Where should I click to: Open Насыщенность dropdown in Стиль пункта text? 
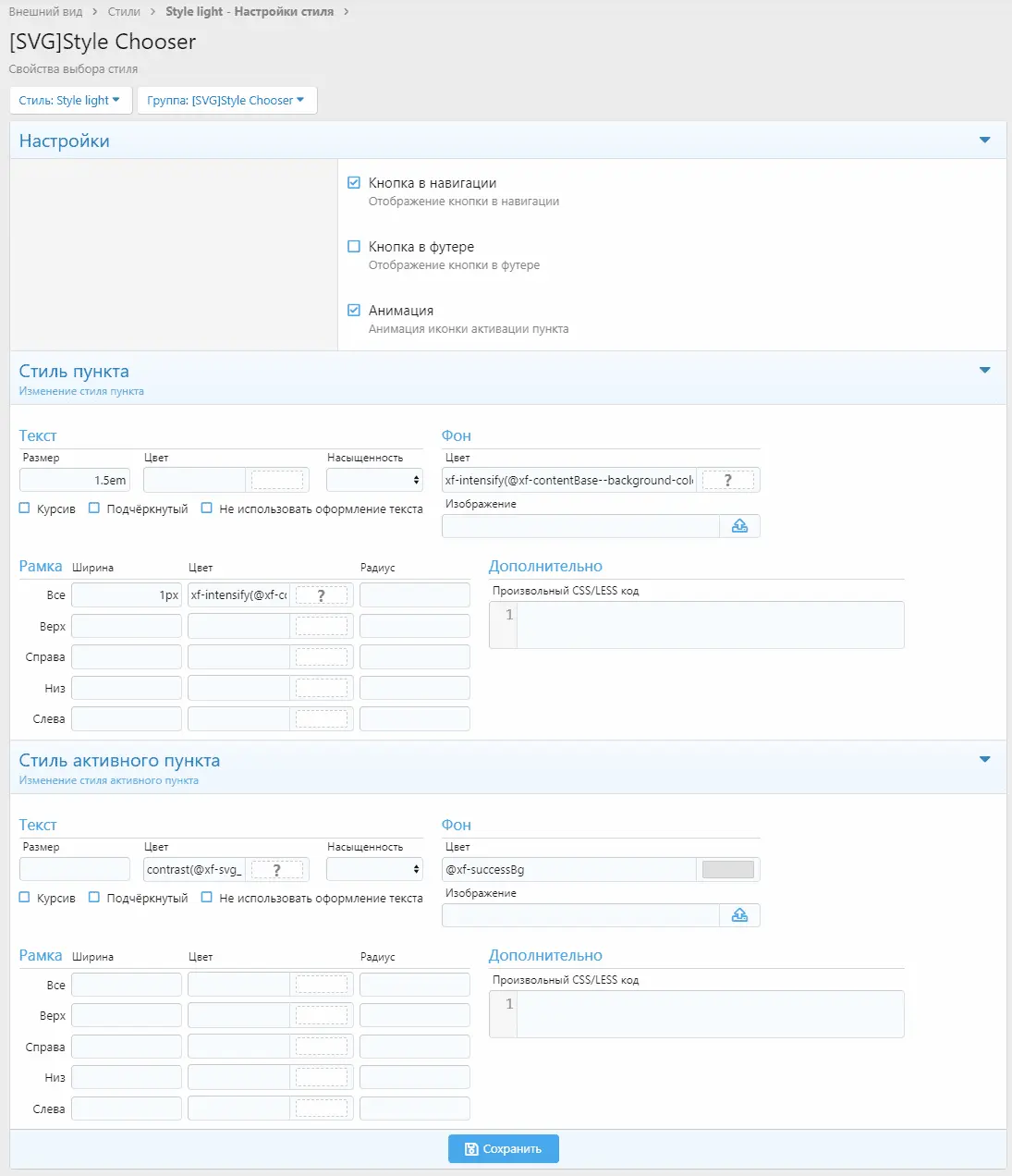point(374,480)
